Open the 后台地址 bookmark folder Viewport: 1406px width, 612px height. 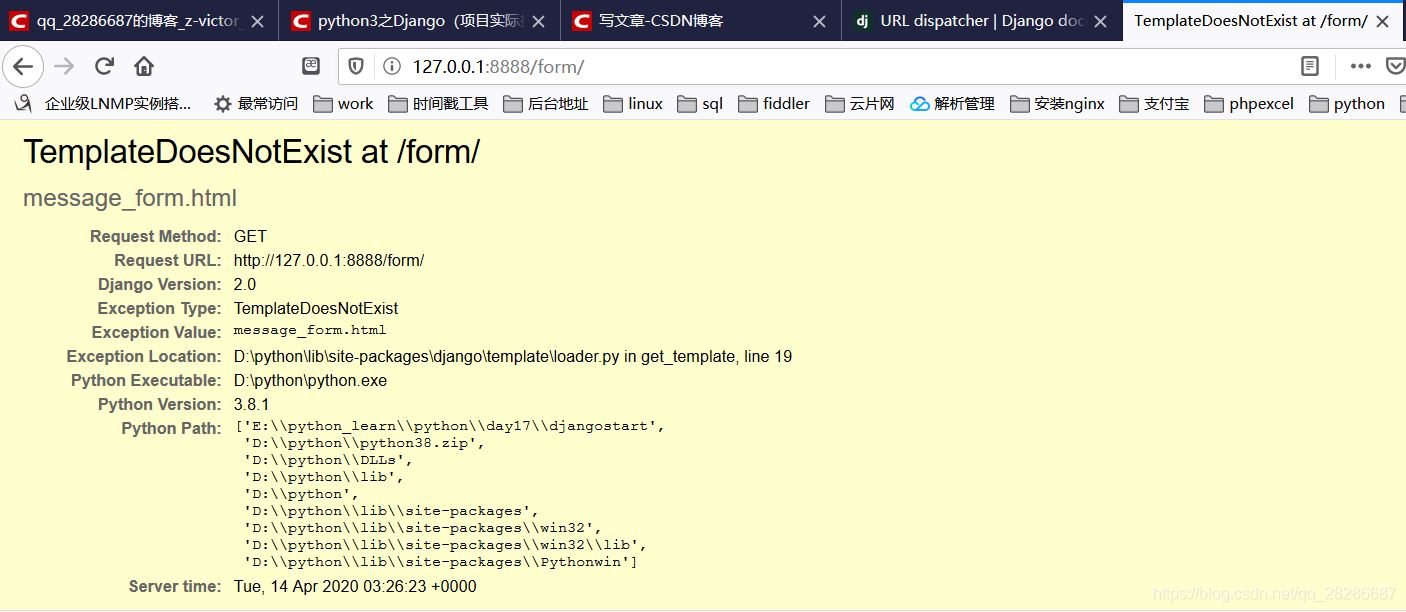(x=546, y=103)
